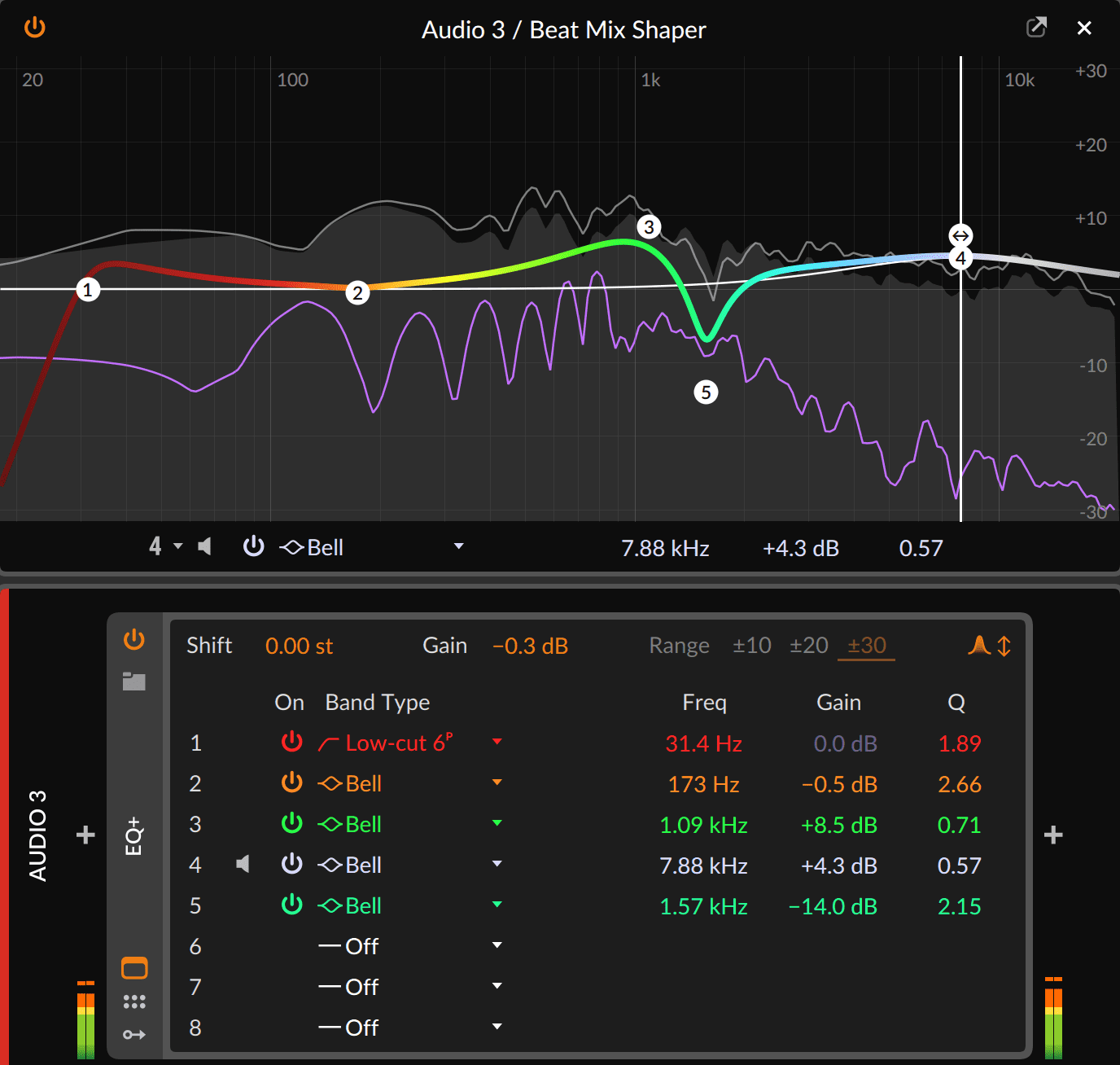Open the modulation sources grid icon
The width and height of the screenshot is (1120, 1065).
(x=134, y=1001)
